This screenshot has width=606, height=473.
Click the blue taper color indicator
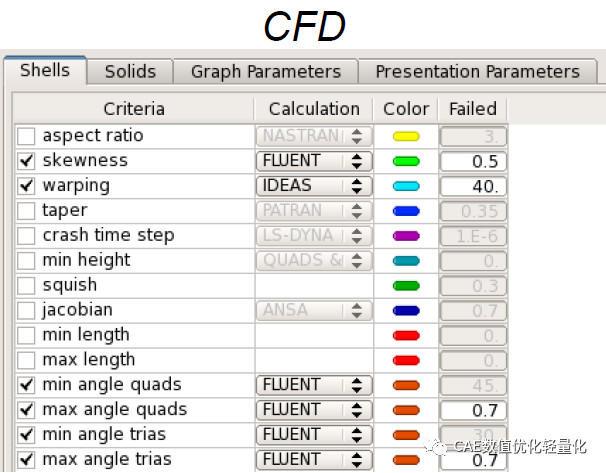(406, 211)
